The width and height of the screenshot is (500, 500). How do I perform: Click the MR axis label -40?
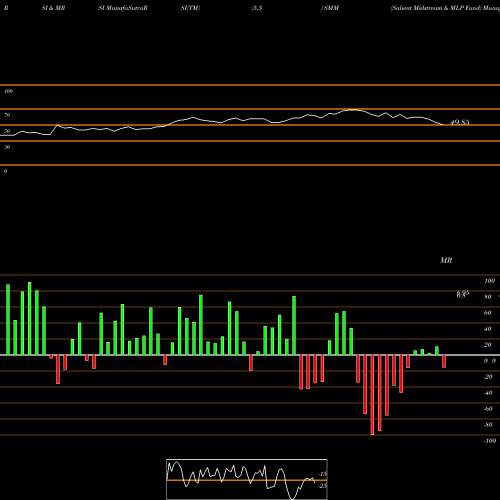click(x=488, y=393)
